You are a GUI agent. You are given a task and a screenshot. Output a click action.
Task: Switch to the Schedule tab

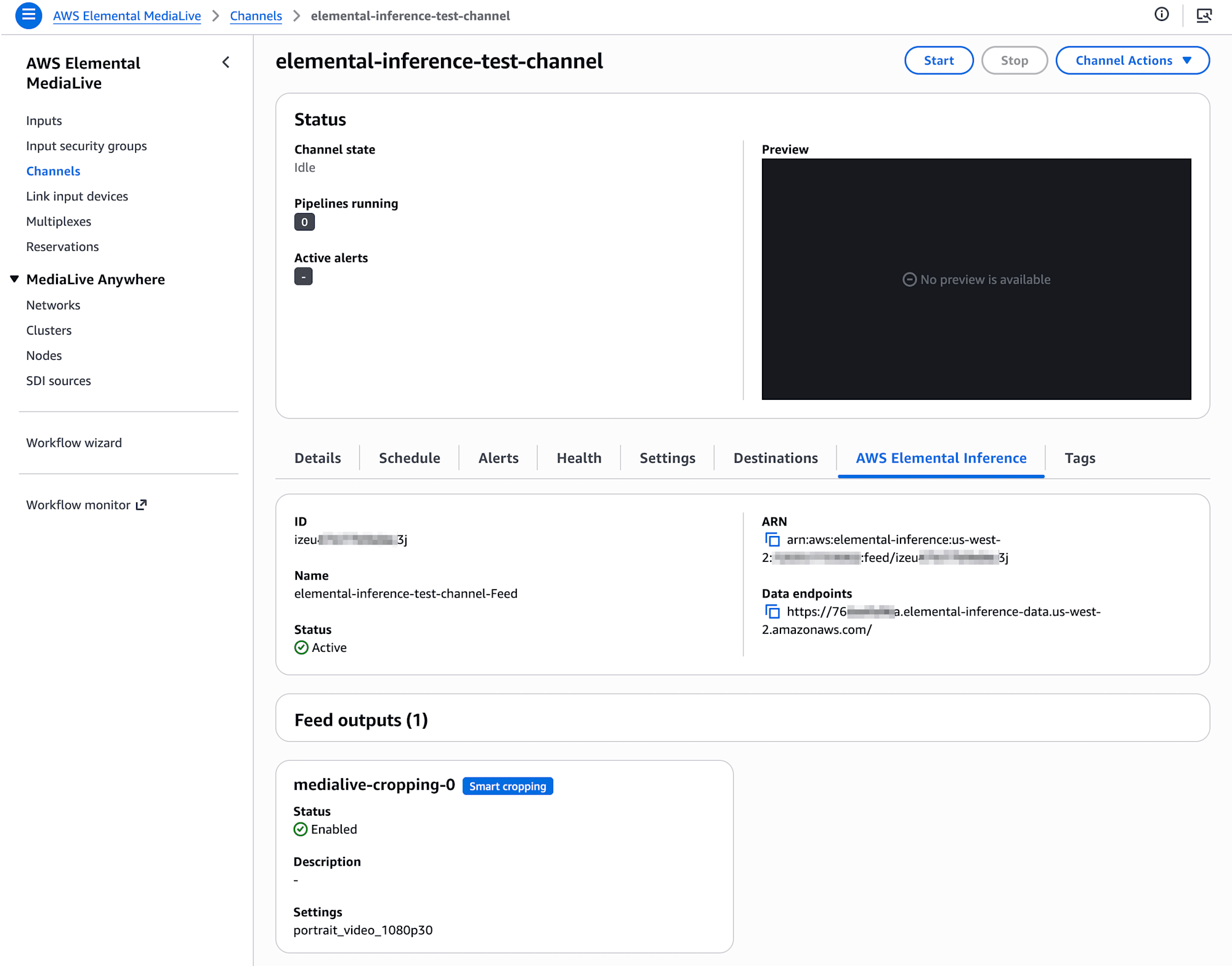(x=409, y=458)
